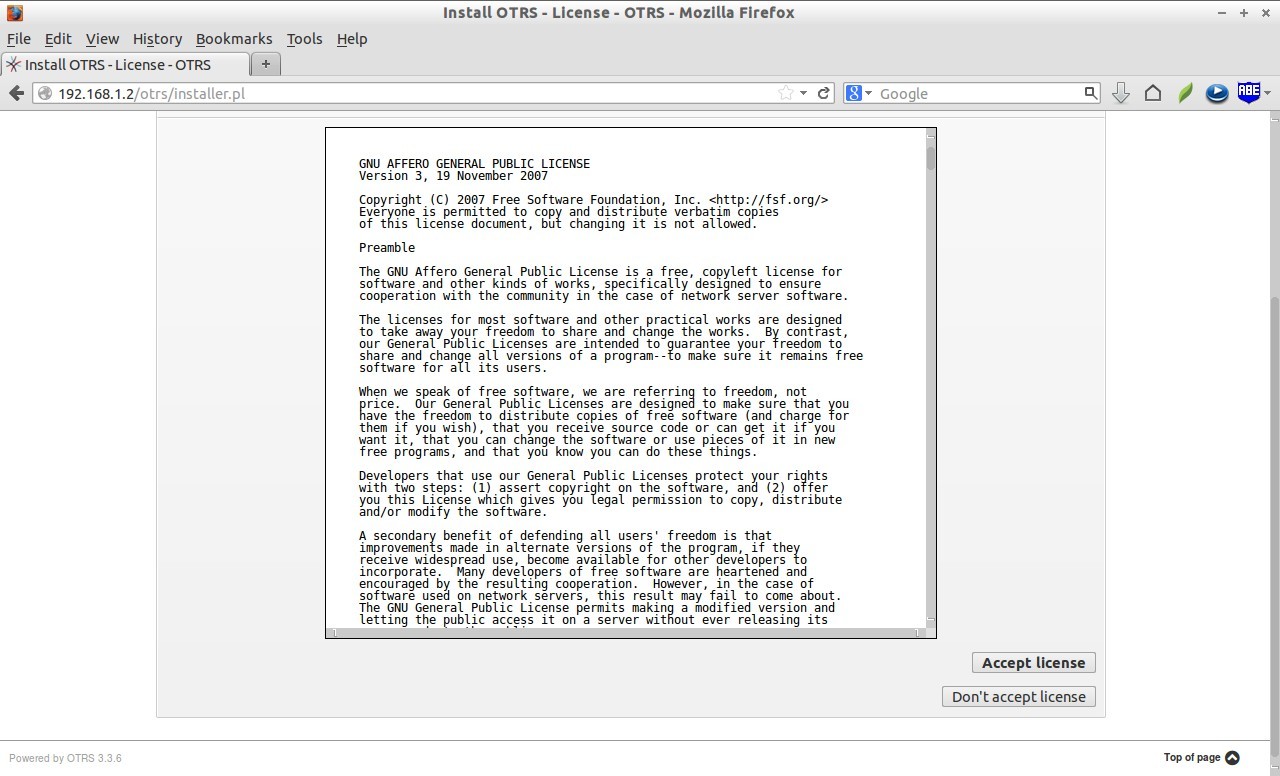
Task: Open the Edit menu
Action: coord(58,39)
